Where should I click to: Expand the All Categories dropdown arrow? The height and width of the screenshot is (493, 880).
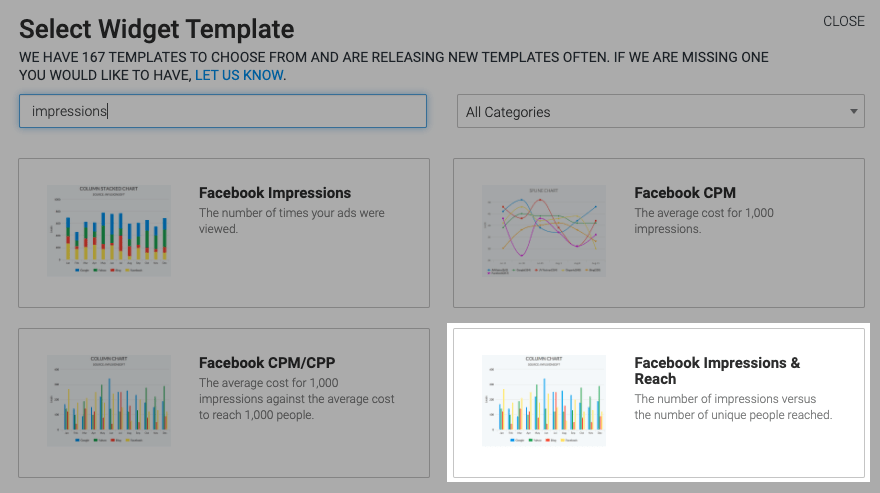coord(853,111)
